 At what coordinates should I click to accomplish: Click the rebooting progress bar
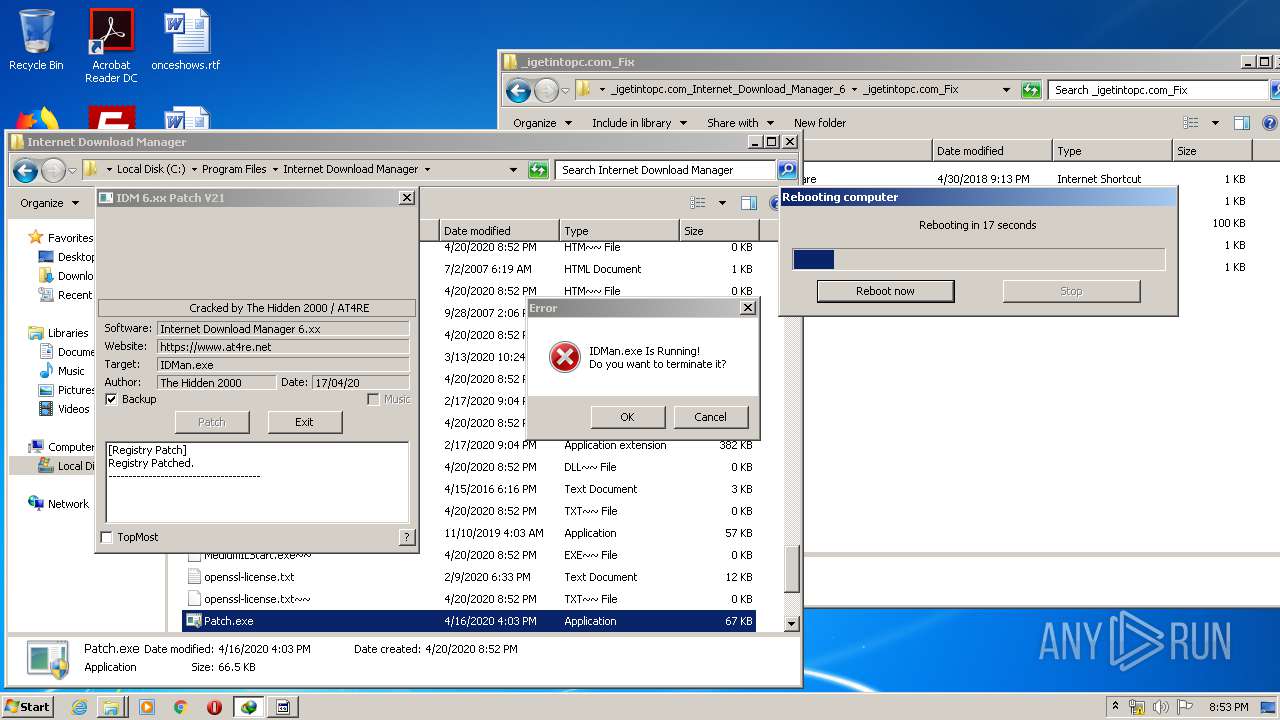click(979, 260)
